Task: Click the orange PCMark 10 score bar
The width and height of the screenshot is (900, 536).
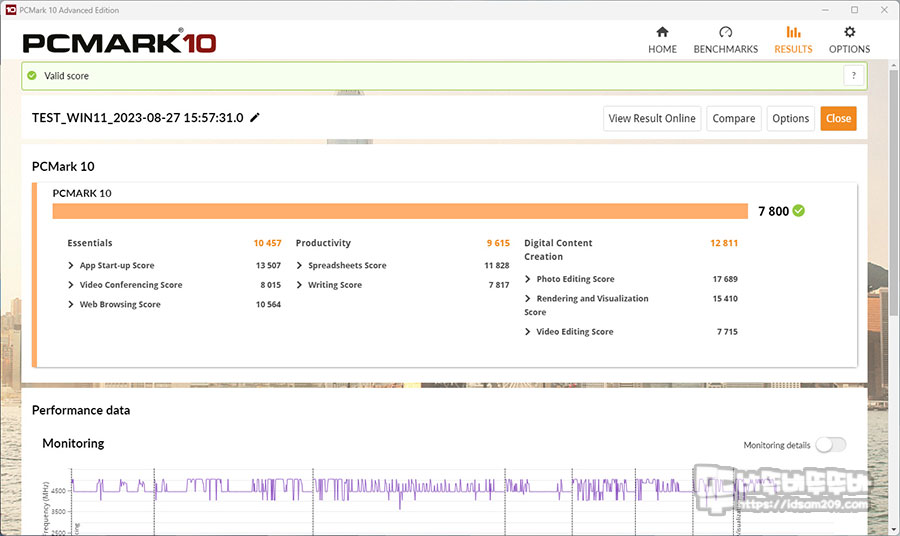Action: click(x=400, y=211)
